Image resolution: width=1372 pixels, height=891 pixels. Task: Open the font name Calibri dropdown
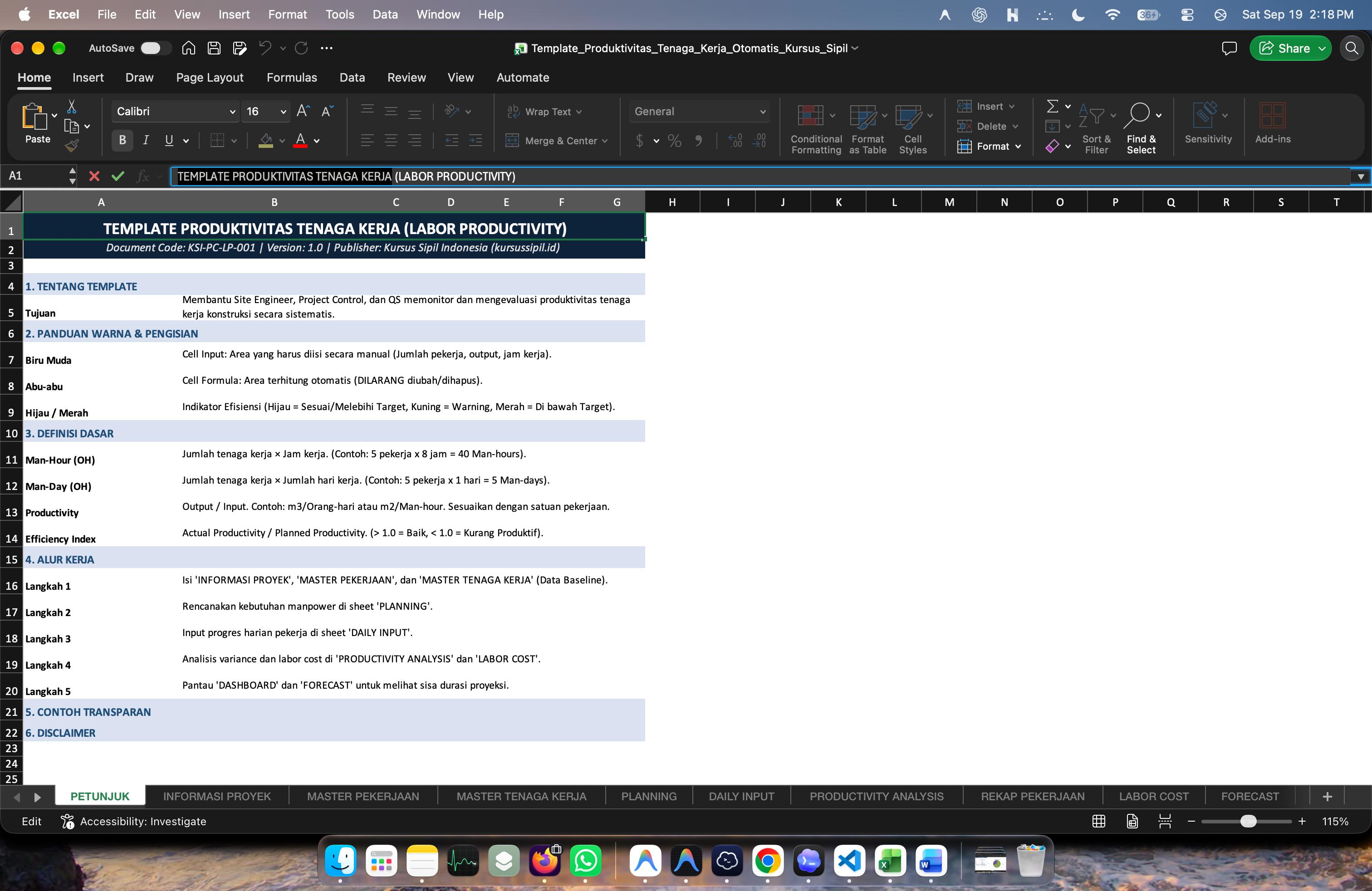tap(232, 112)
